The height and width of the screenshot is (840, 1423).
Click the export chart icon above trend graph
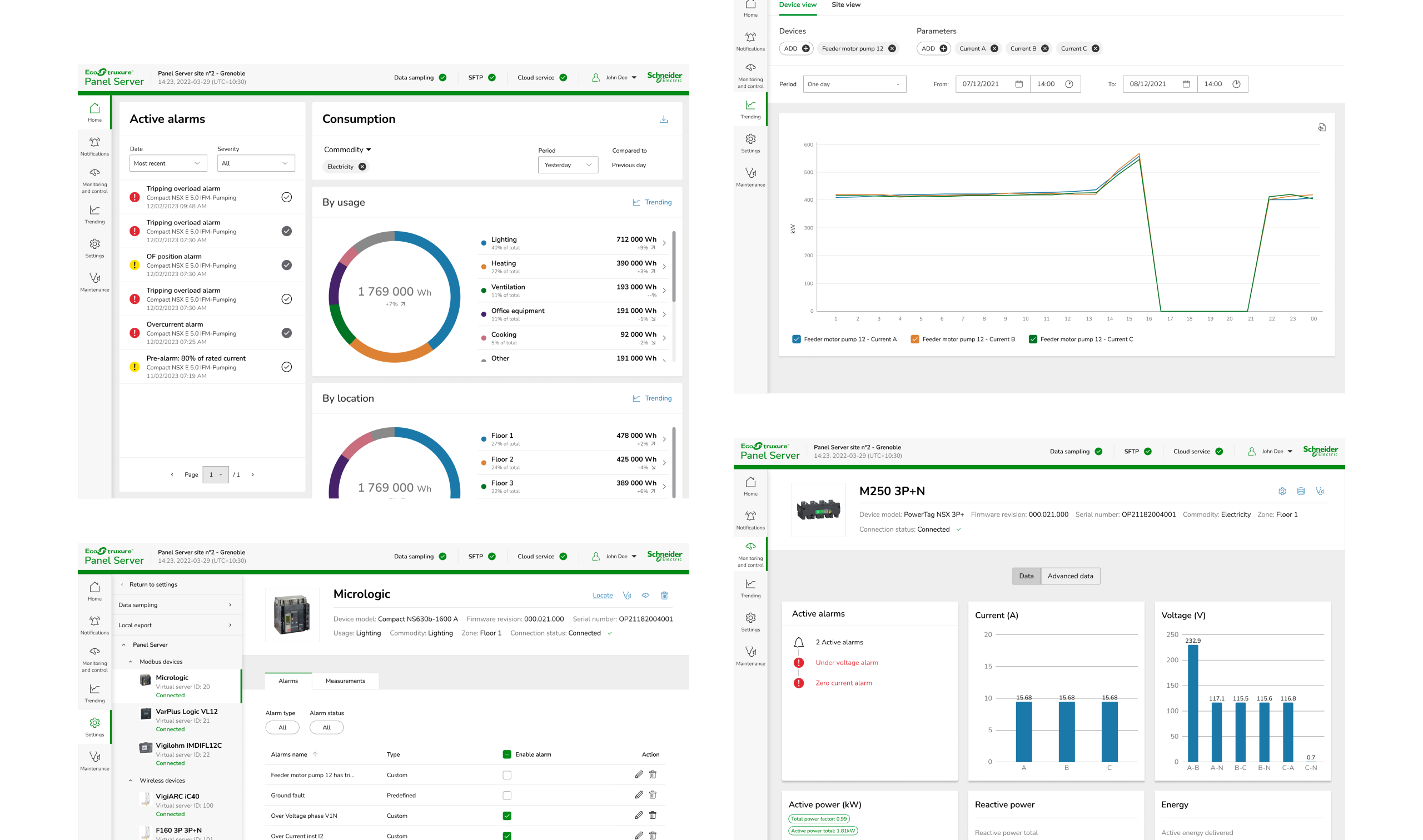point(1322,127)
